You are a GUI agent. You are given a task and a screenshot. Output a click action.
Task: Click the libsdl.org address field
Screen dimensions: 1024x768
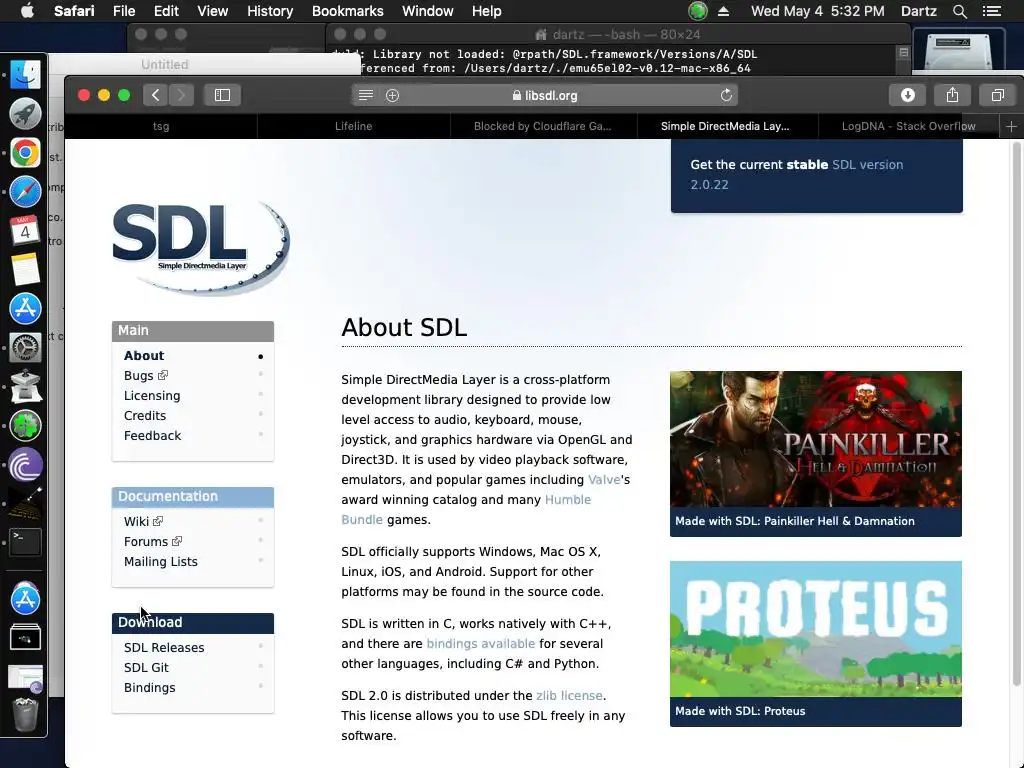coord(545,95)
